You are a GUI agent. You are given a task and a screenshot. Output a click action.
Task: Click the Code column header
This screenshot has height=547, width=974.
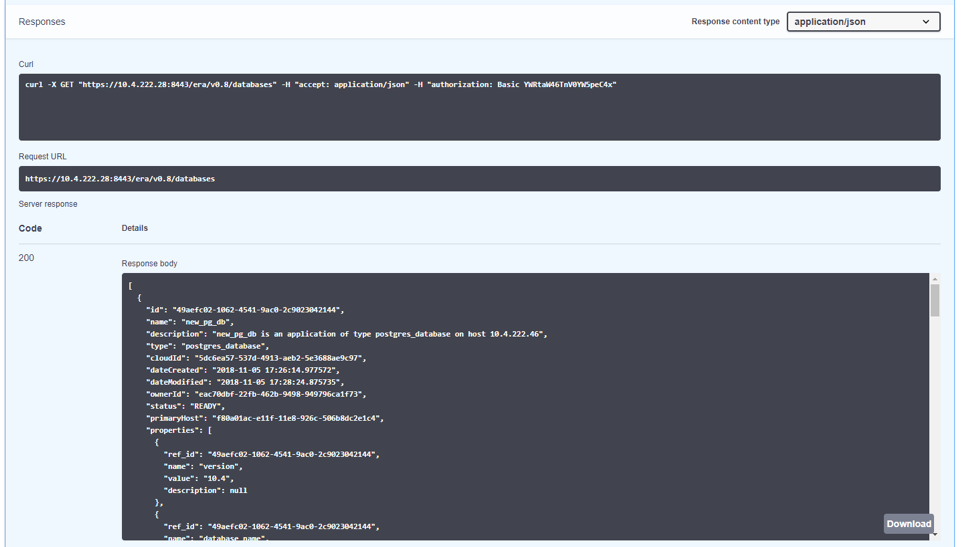click(x=30, y=228)
